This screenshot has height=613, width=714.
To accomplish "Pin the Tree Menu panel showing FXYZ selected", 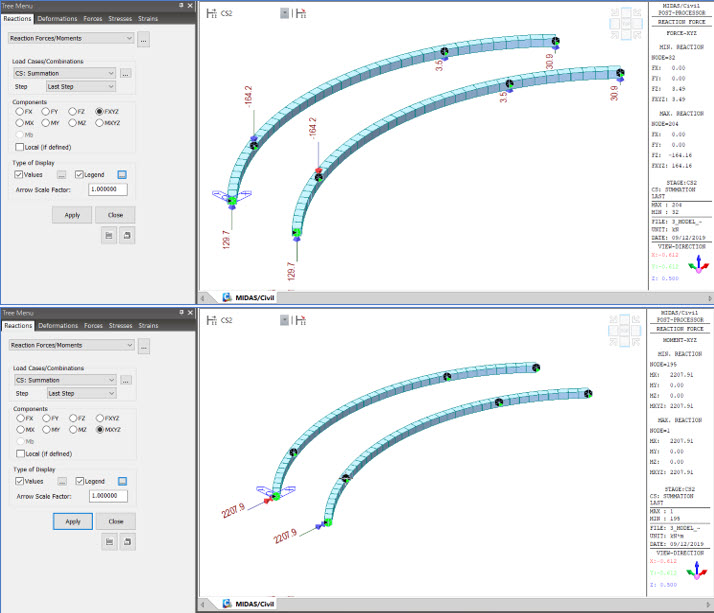I will 182,5.
